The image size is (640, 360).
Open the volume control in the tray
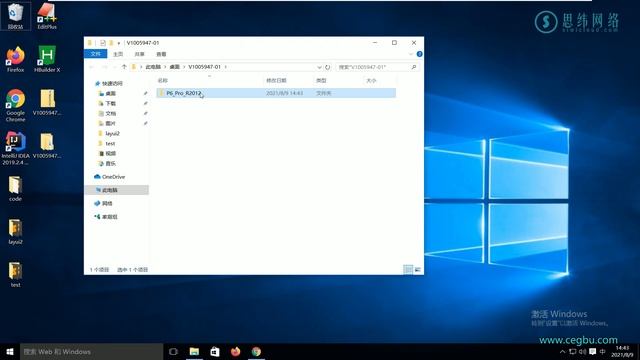[x=582, y=352]
